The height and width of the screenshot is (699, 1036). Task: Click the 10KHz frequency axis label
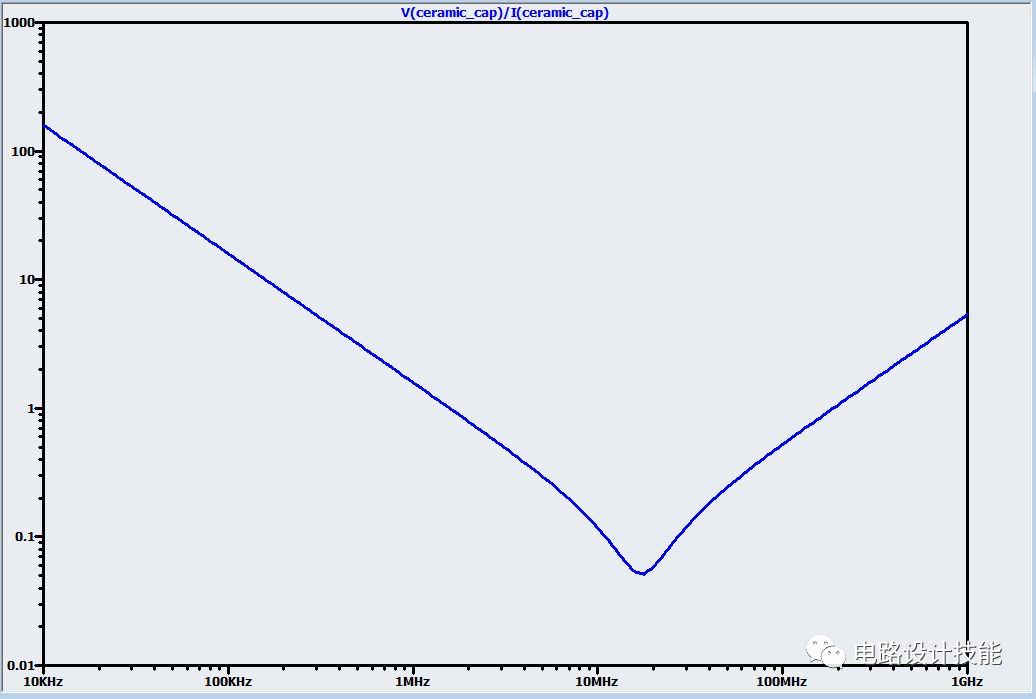tap(43, 681)
